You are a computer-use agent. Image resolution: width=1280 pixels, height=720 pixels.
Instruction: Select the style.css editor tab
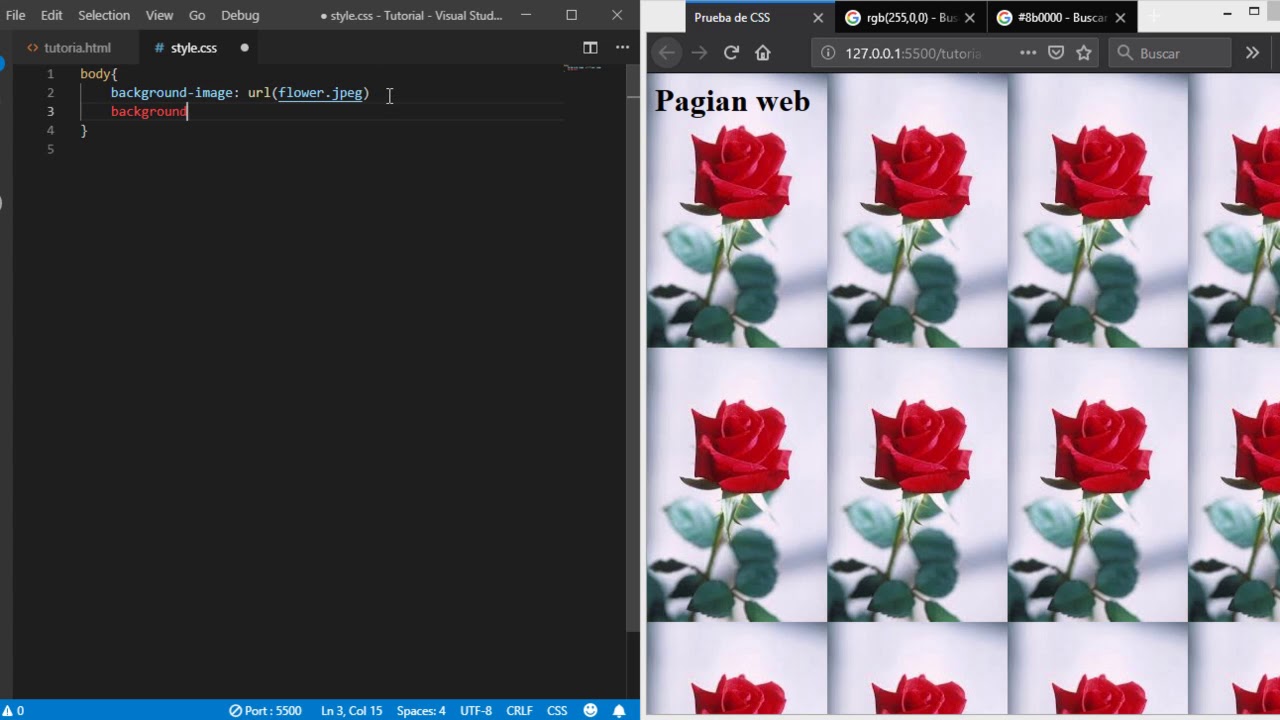[x=193, y=48]
